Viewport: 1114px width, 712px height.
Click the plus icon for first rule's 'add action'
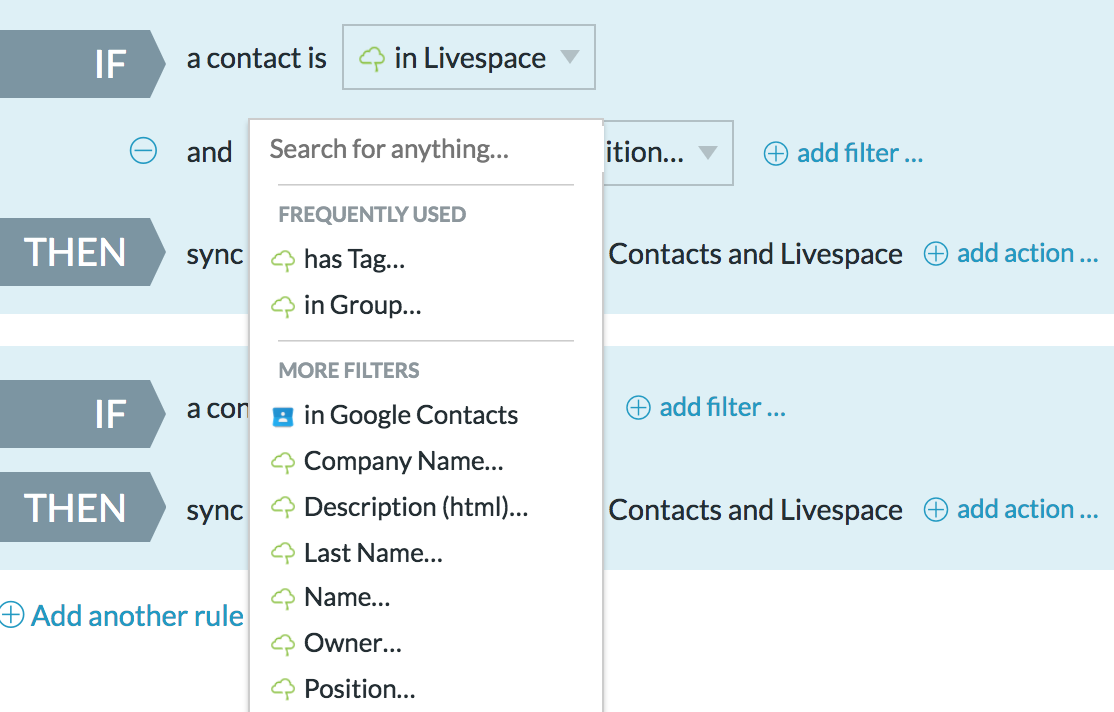pyautogui.click(x=936, y=254)
